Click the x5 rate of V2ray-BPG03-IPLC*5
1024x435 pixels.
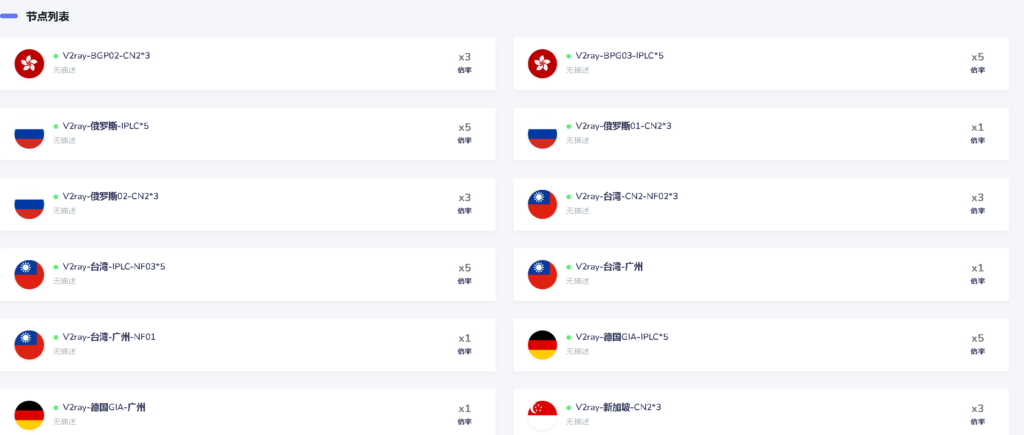(977, 57)
